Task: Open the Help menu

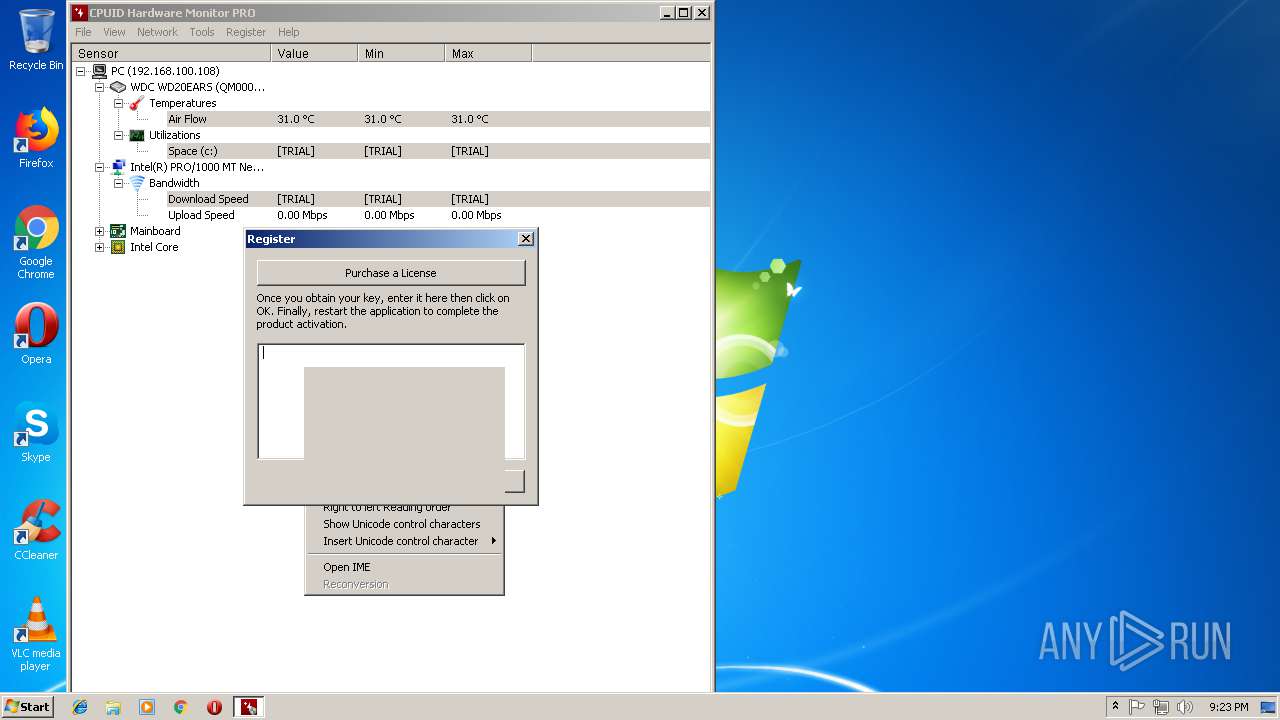Action: point(289,32)
